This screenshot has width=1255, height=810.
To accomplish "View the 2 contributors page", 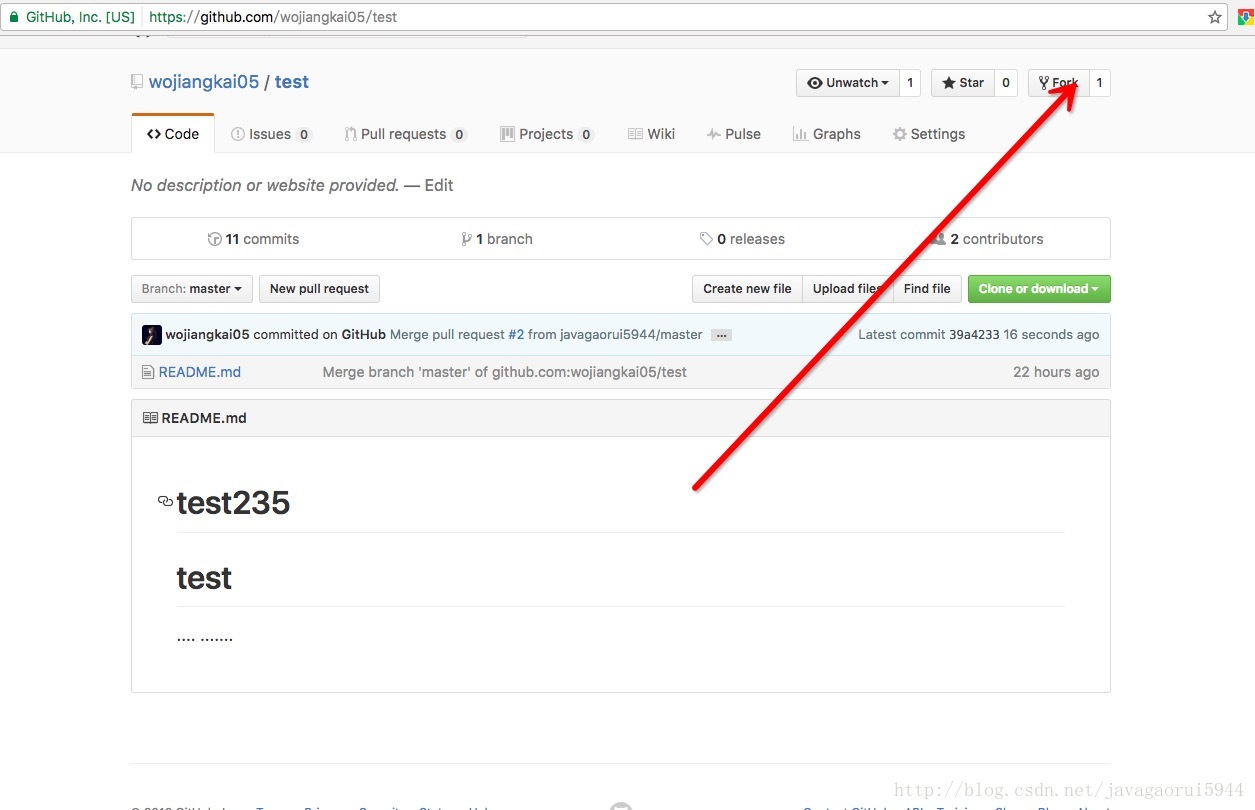I will (987, 239).
